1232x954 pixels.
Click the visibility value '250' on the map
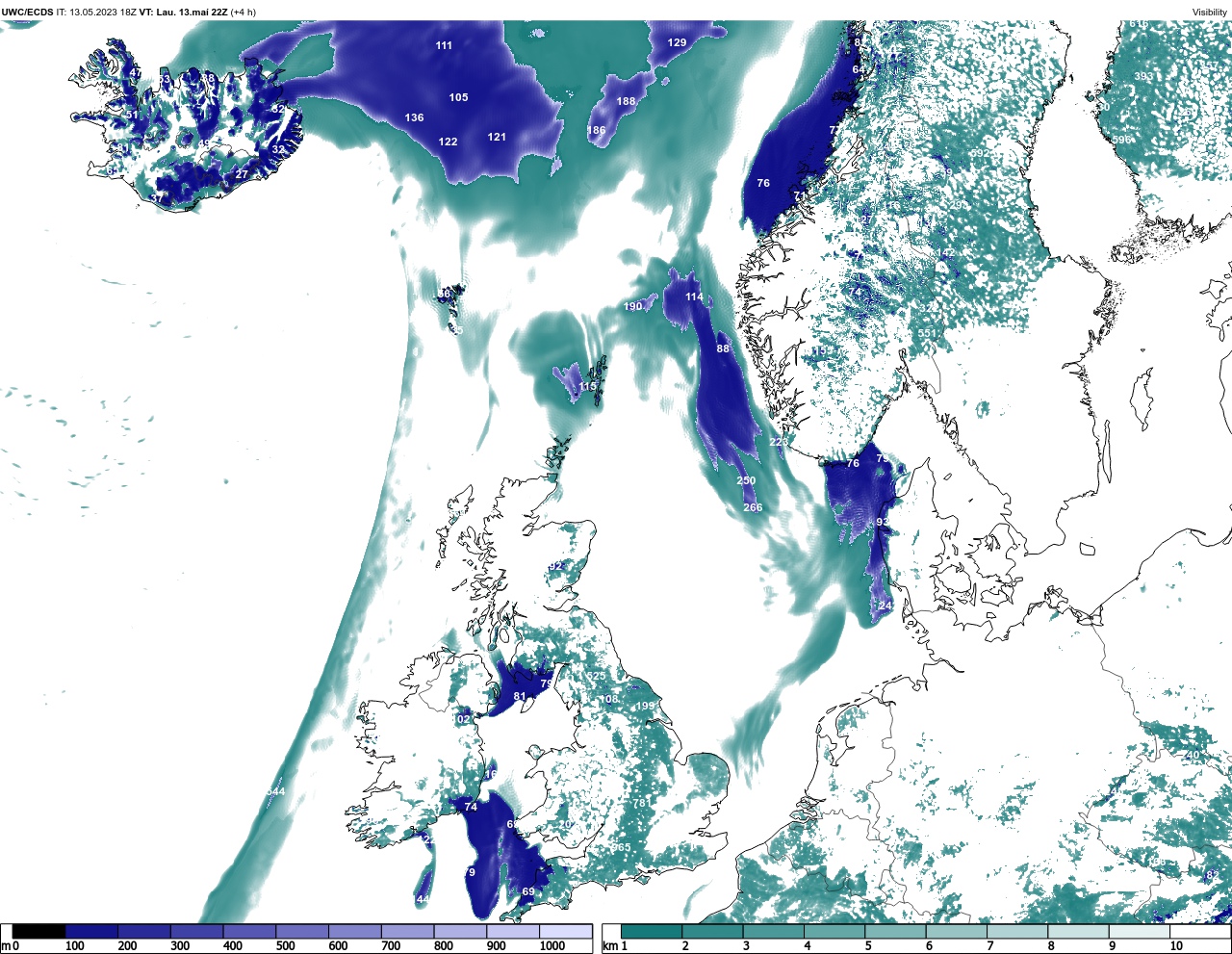click(x=746, y=480)
